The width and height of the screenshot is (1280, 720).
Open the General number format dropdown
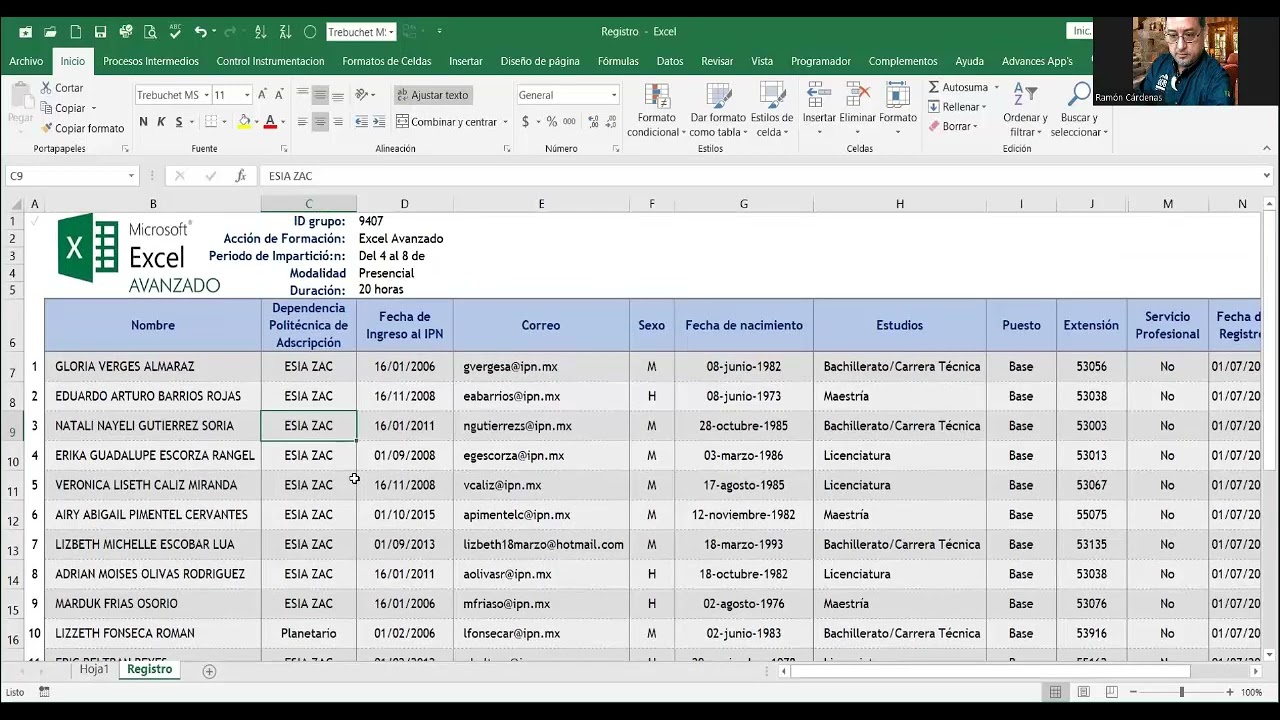(x=614, y=95)
